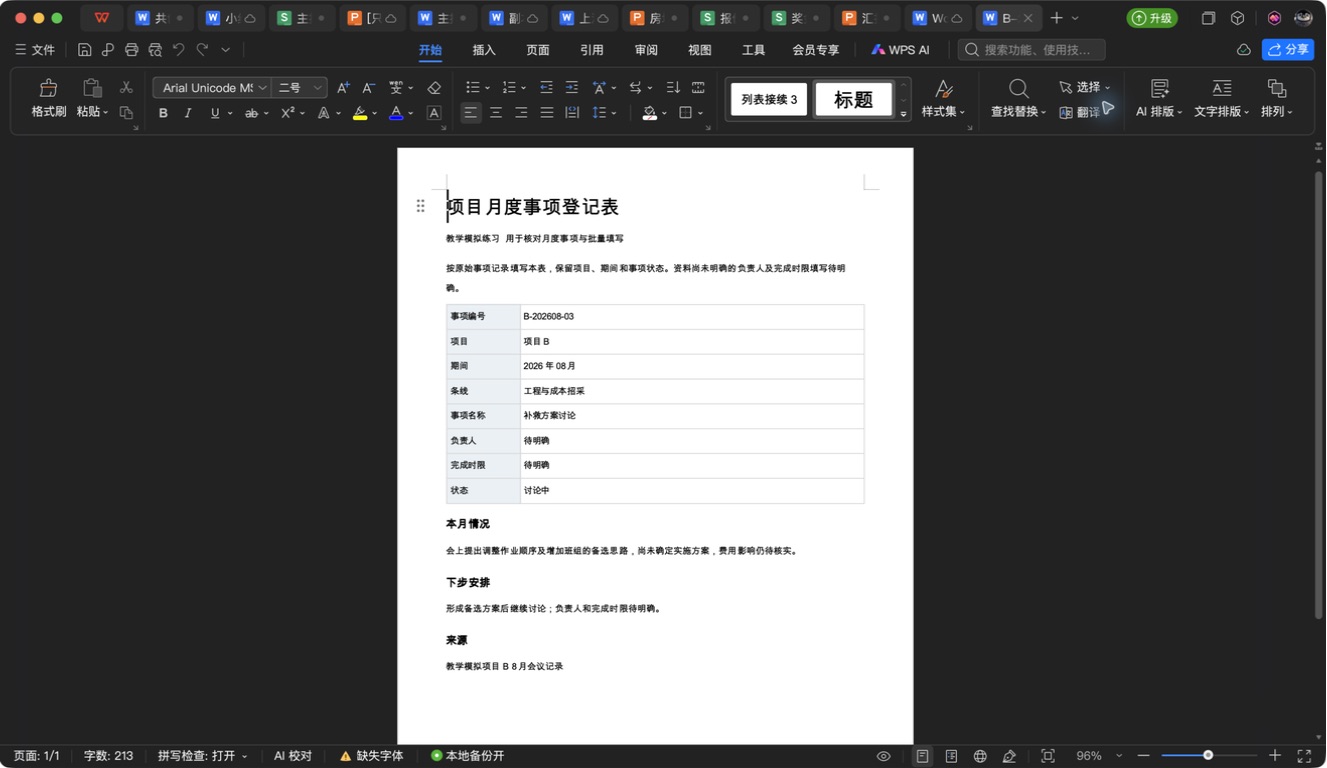The image size is (1327, 768).
Task: Open the 视图 ribbon tab
Action: pyautogui.click(x=700, y=50)
